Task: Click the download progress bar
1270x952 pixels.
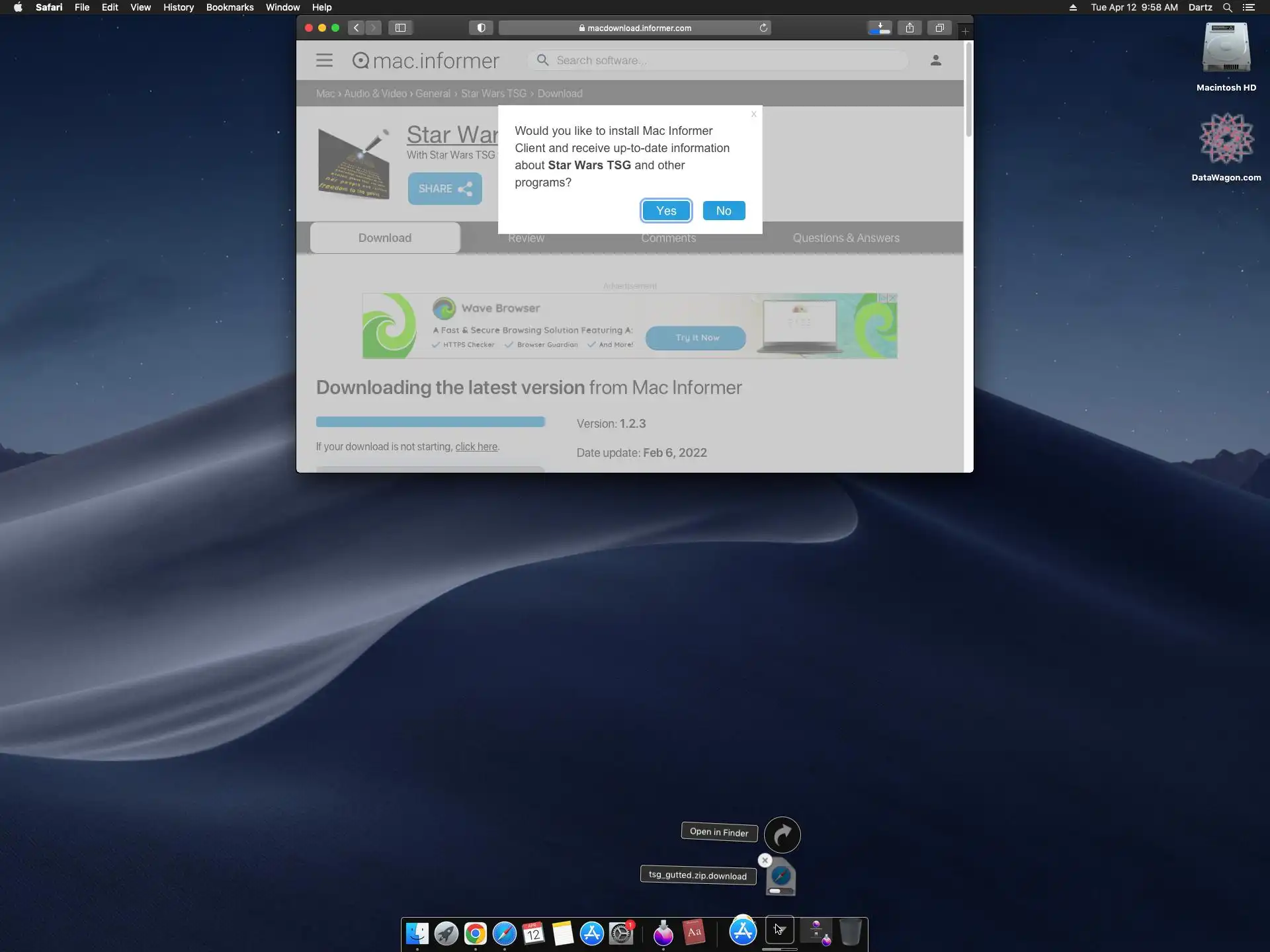Action: pos(430,422)
